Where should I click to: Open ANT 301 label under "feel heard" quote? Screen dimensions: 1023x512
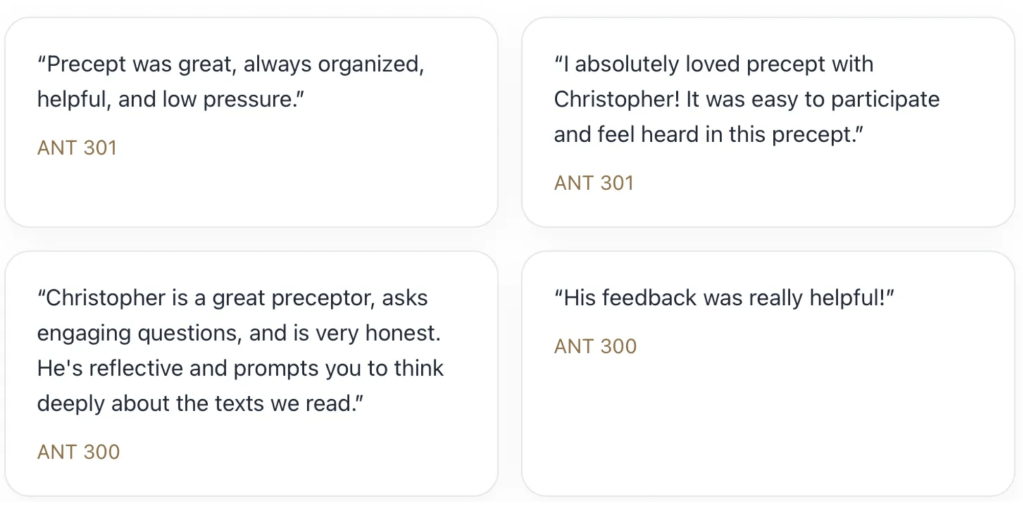coord(594,183)
